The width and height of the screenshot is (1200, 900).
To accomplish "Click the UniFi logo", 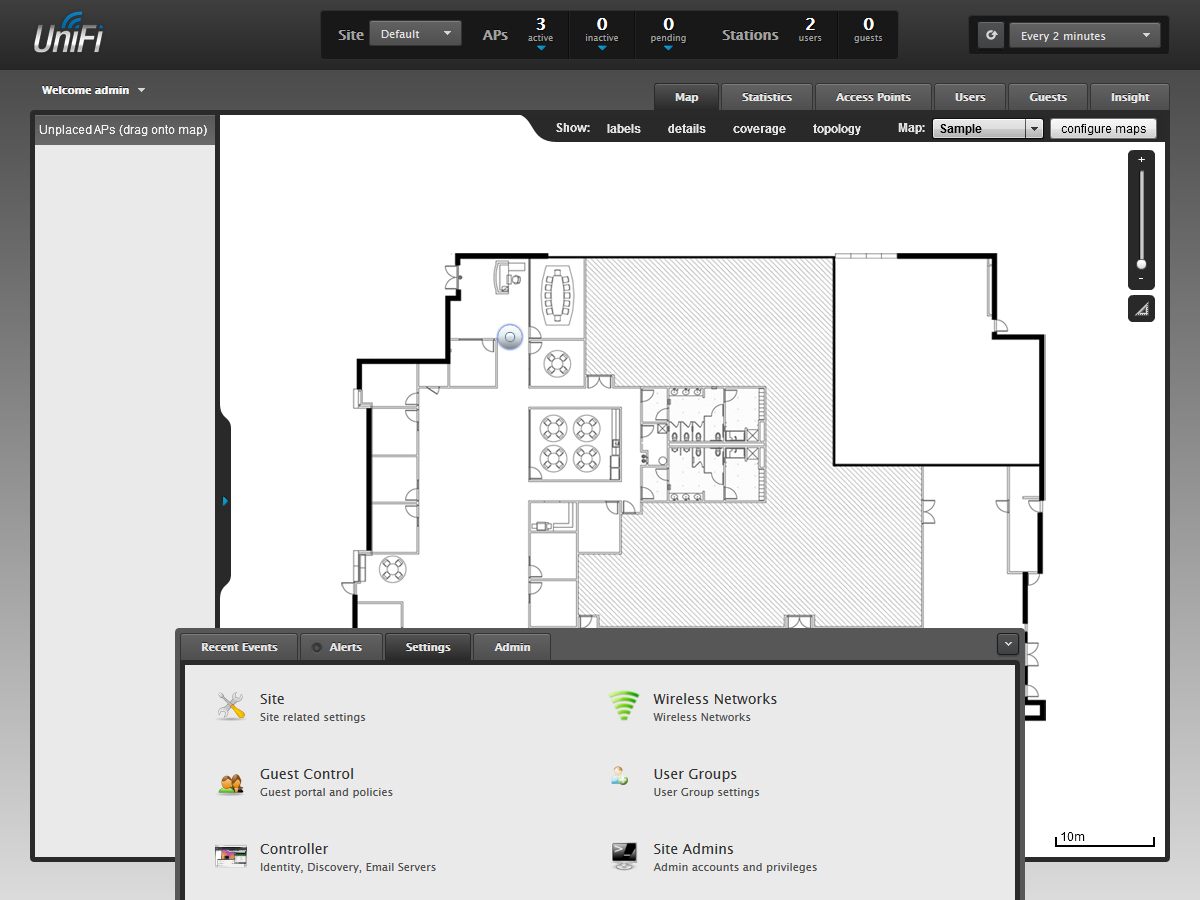I will (70, 33).
